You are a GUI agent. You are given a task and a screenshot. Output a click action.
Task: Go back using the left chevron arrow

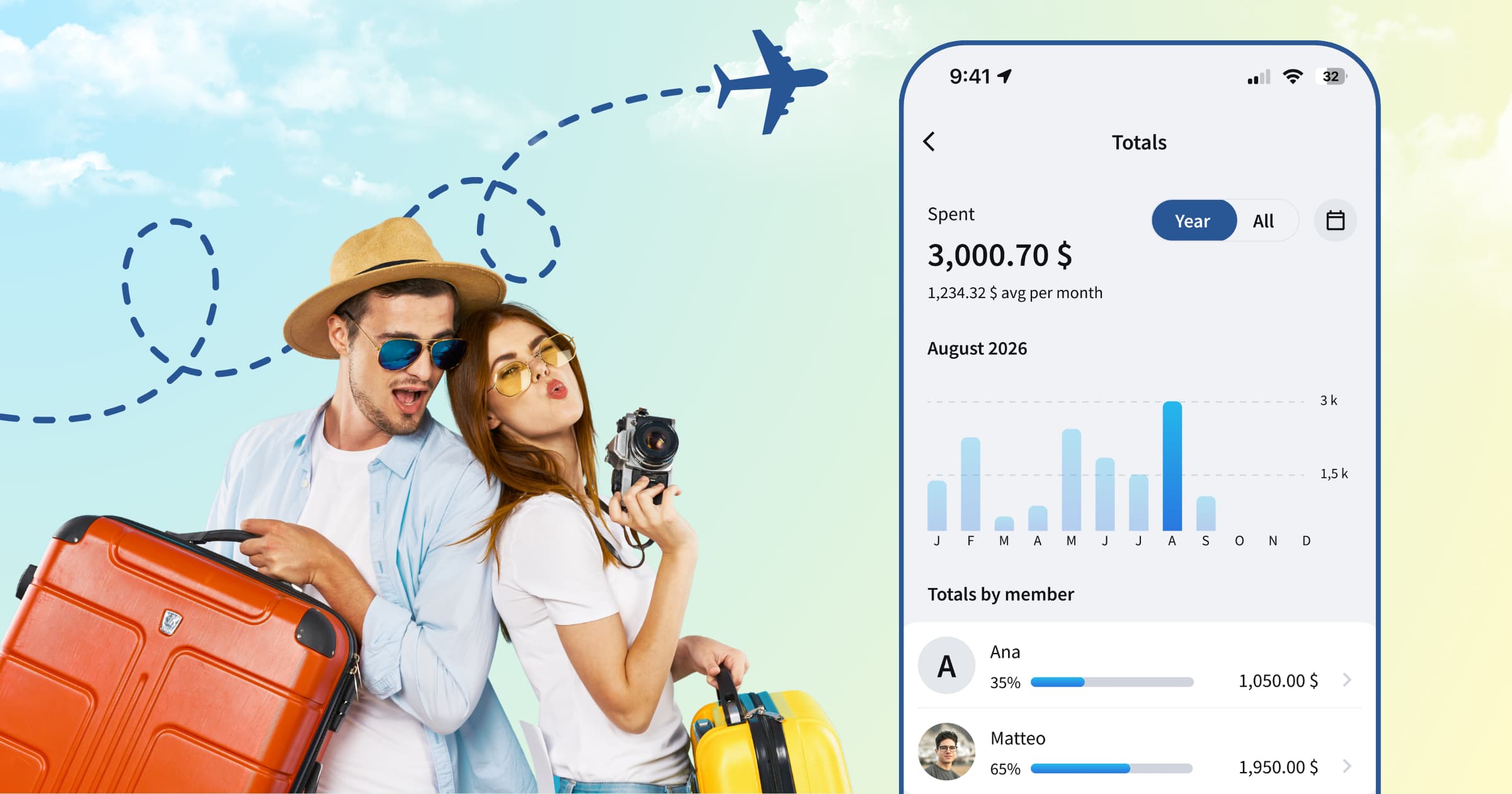pyautogui.click(x=929, y=142)
